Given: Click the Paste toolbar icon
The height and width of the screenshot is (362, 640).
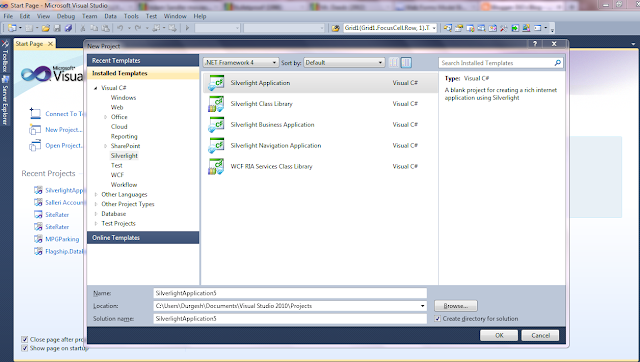Looking at the screenshot, I should click(x=106, y=28).
